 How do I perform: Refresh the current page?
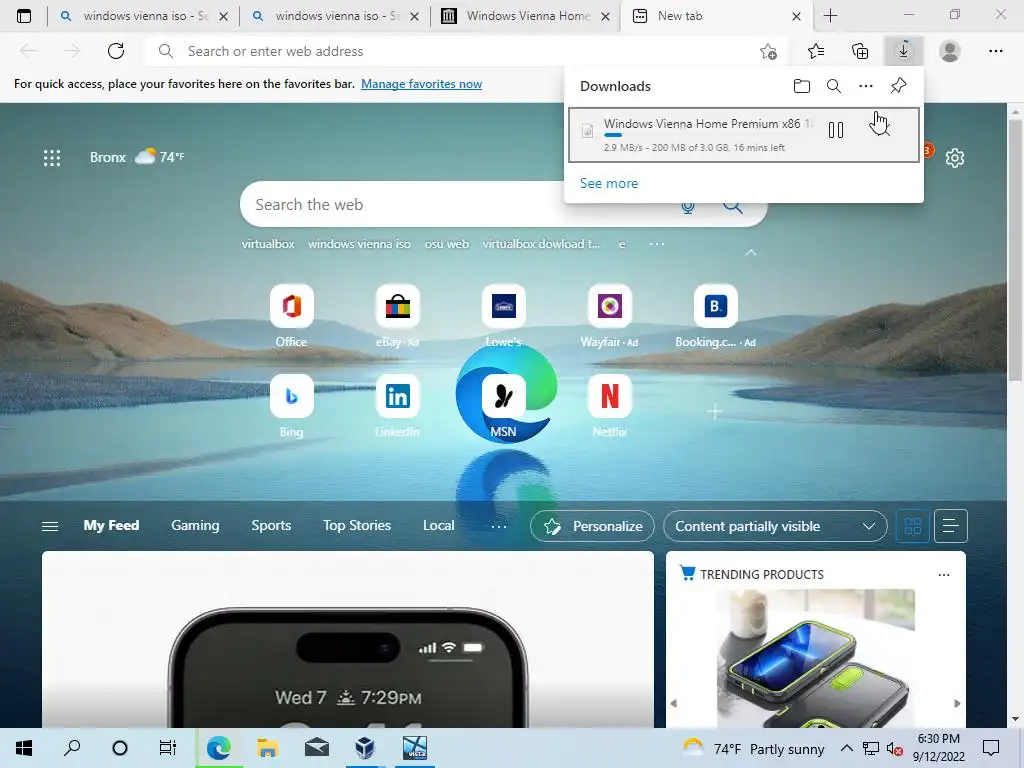(116, 51)
